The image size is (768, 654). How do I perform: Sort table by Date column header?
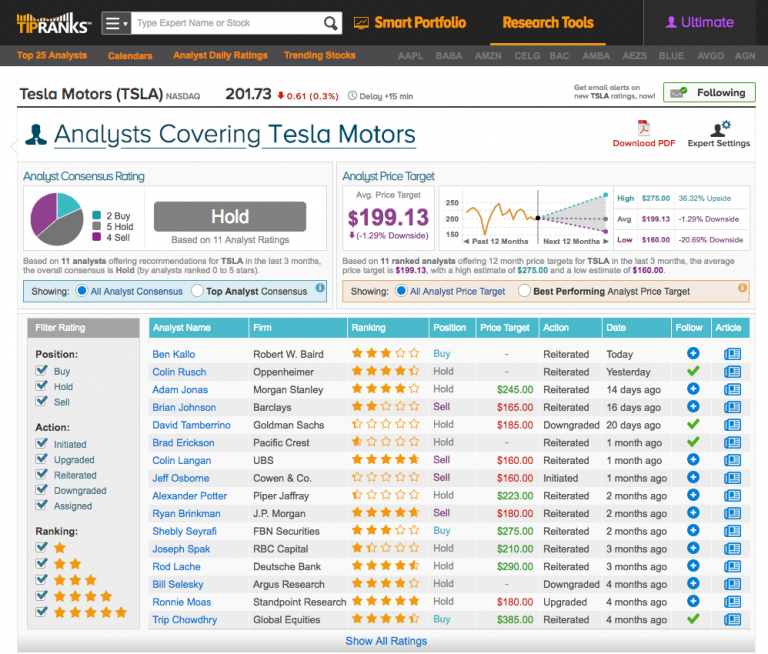pyautogui.click(x=636, y=328)
